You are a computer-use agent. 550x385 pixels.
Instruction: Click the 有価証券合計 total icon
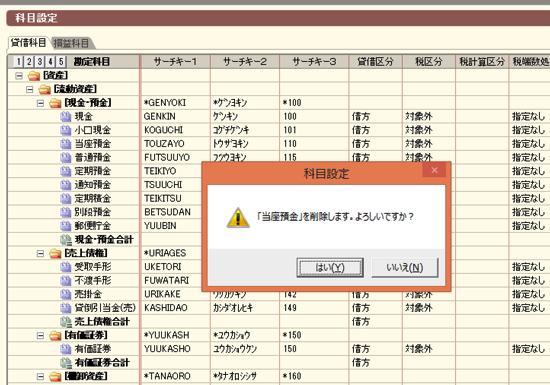point(66,363)
